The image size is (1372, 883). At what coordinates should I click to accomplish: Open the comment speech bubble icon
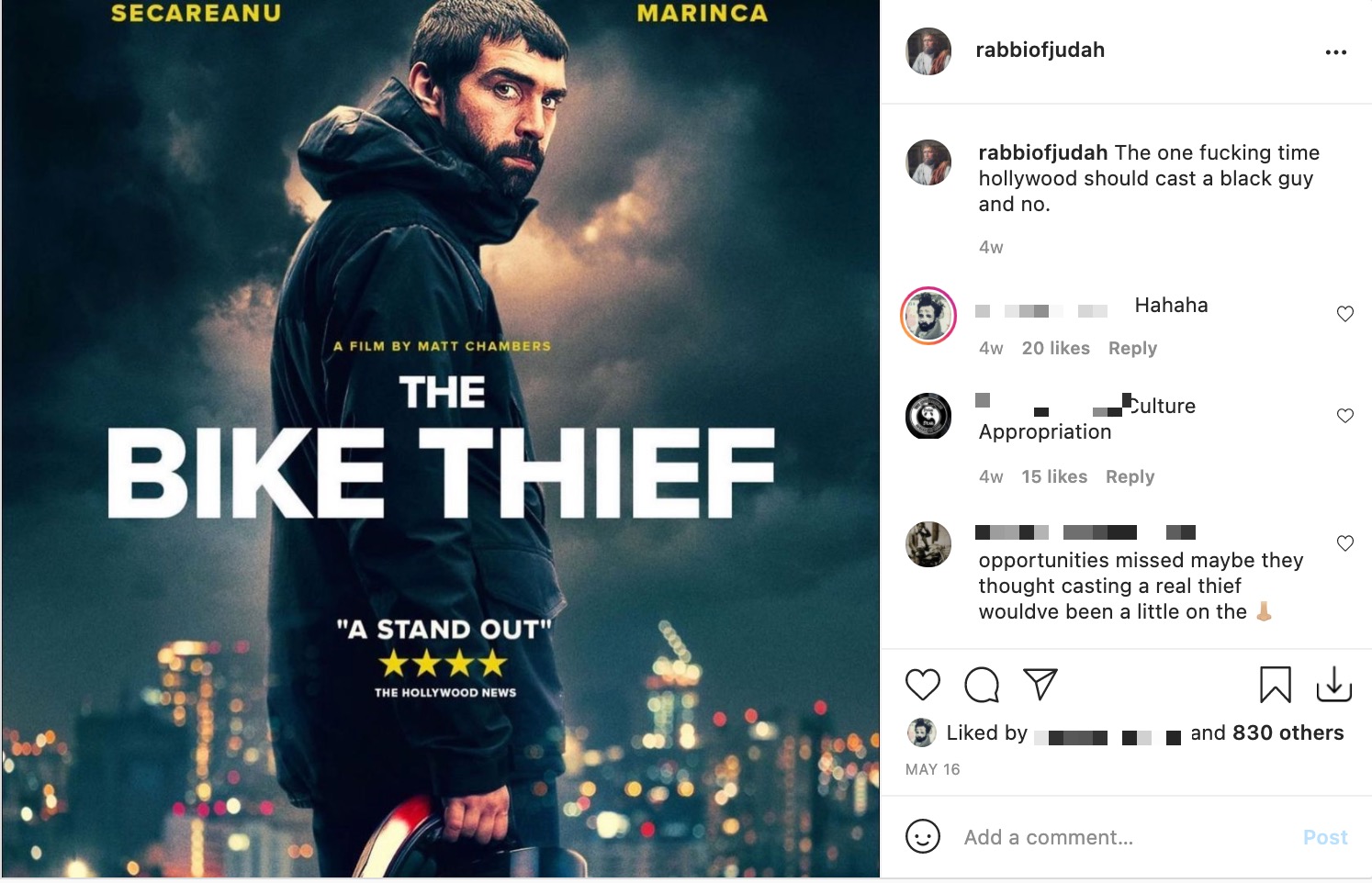982,685
